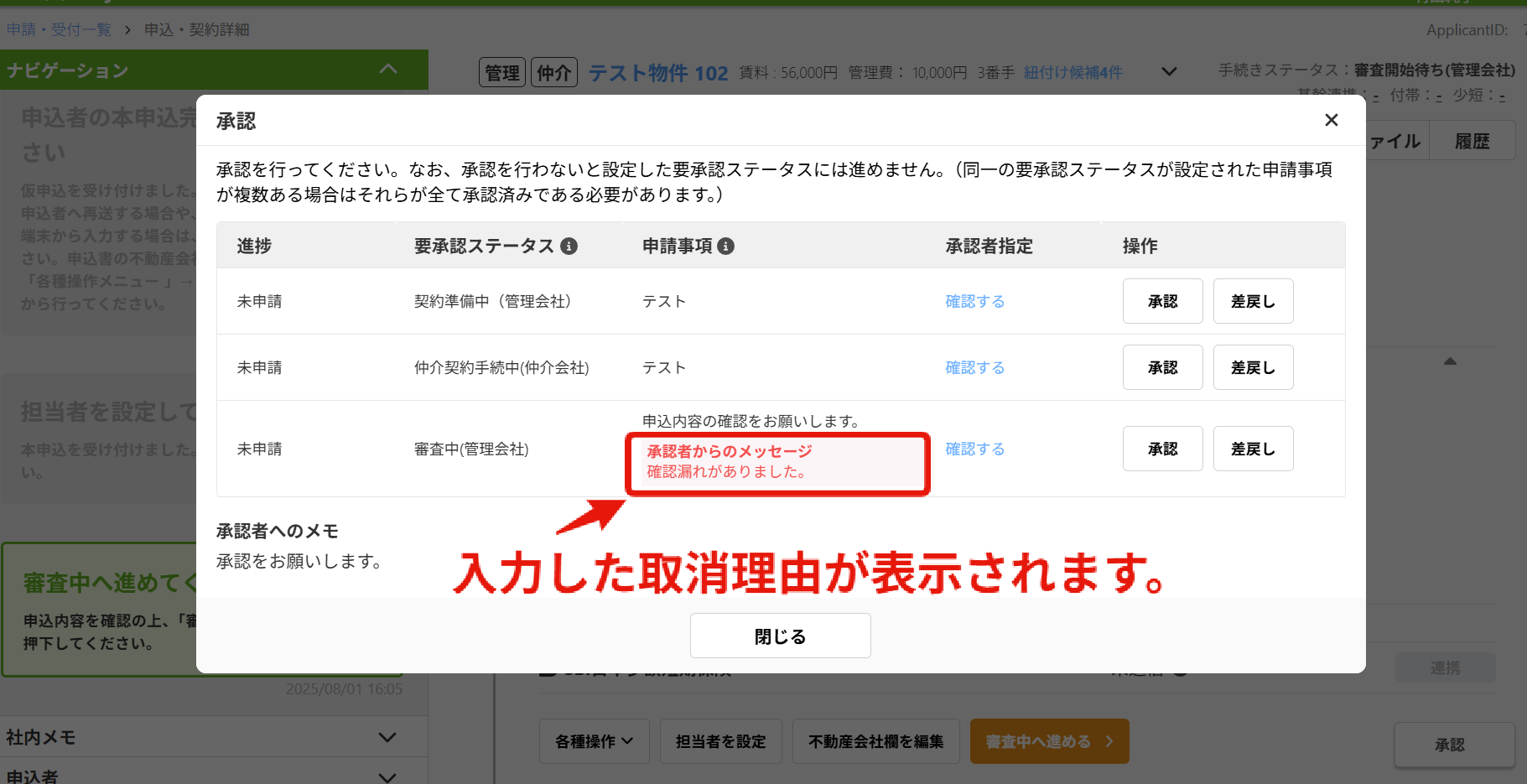1527x784 pixels.
Task: Click the 紐付け候補4件 link
Action: pos(1073,72)
